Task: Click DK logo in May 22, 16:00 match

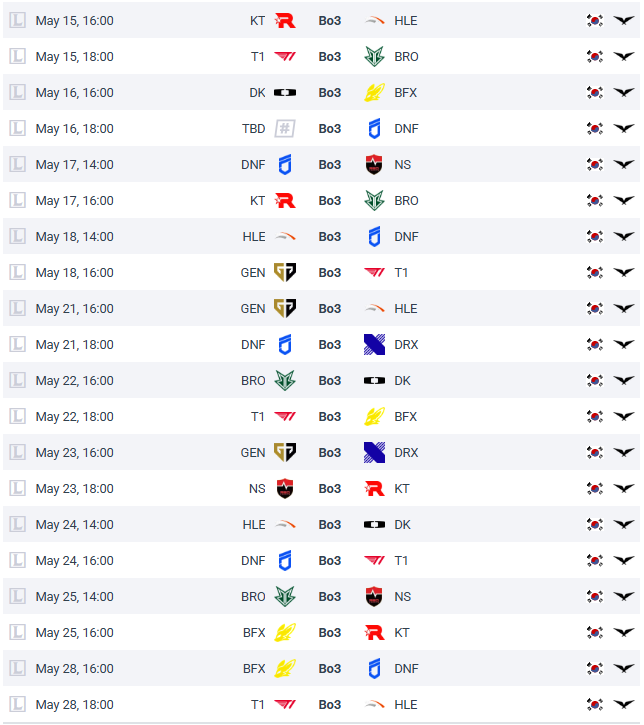Action: 375,381
